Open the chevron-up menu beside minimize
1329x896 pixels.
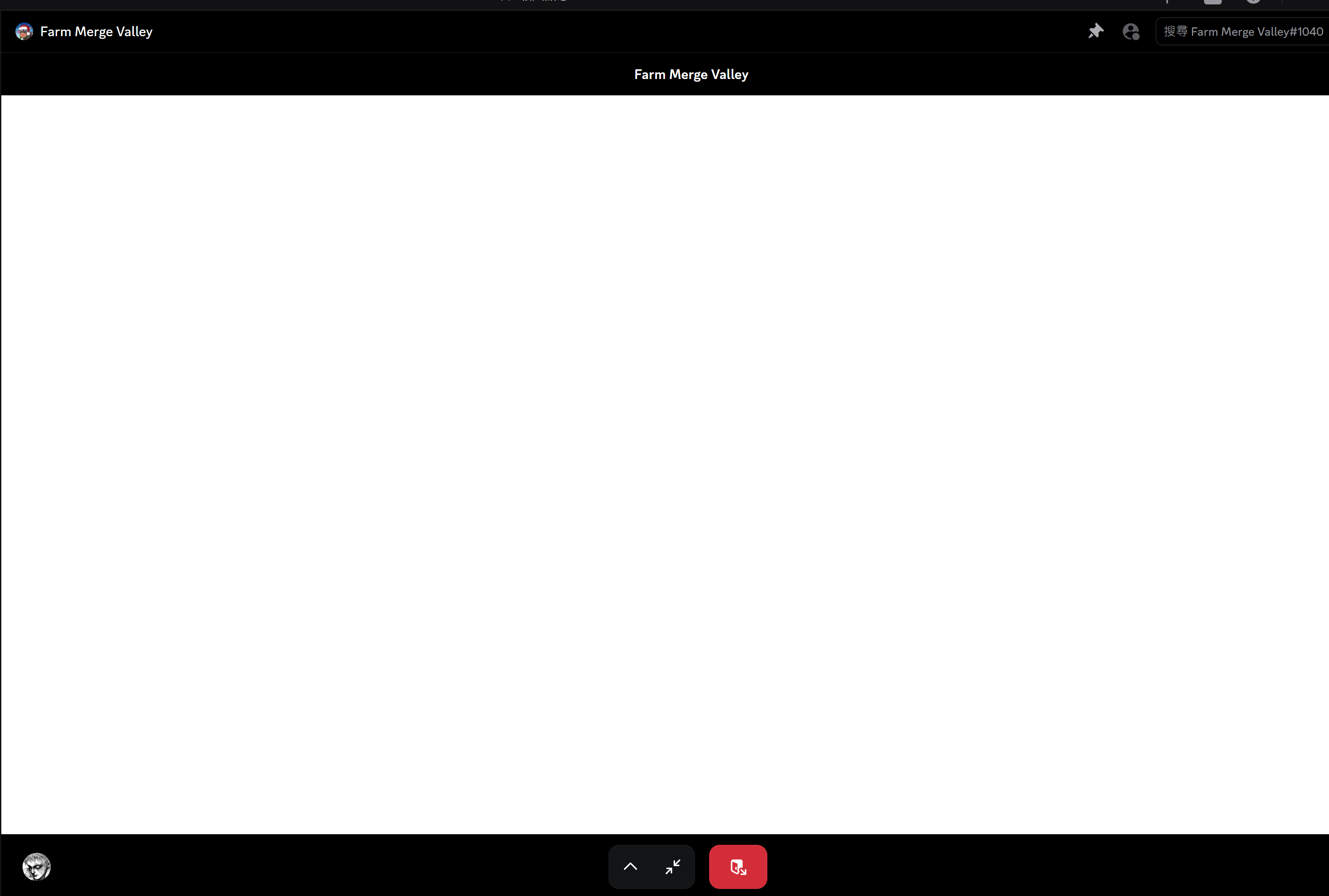[630, 866]
